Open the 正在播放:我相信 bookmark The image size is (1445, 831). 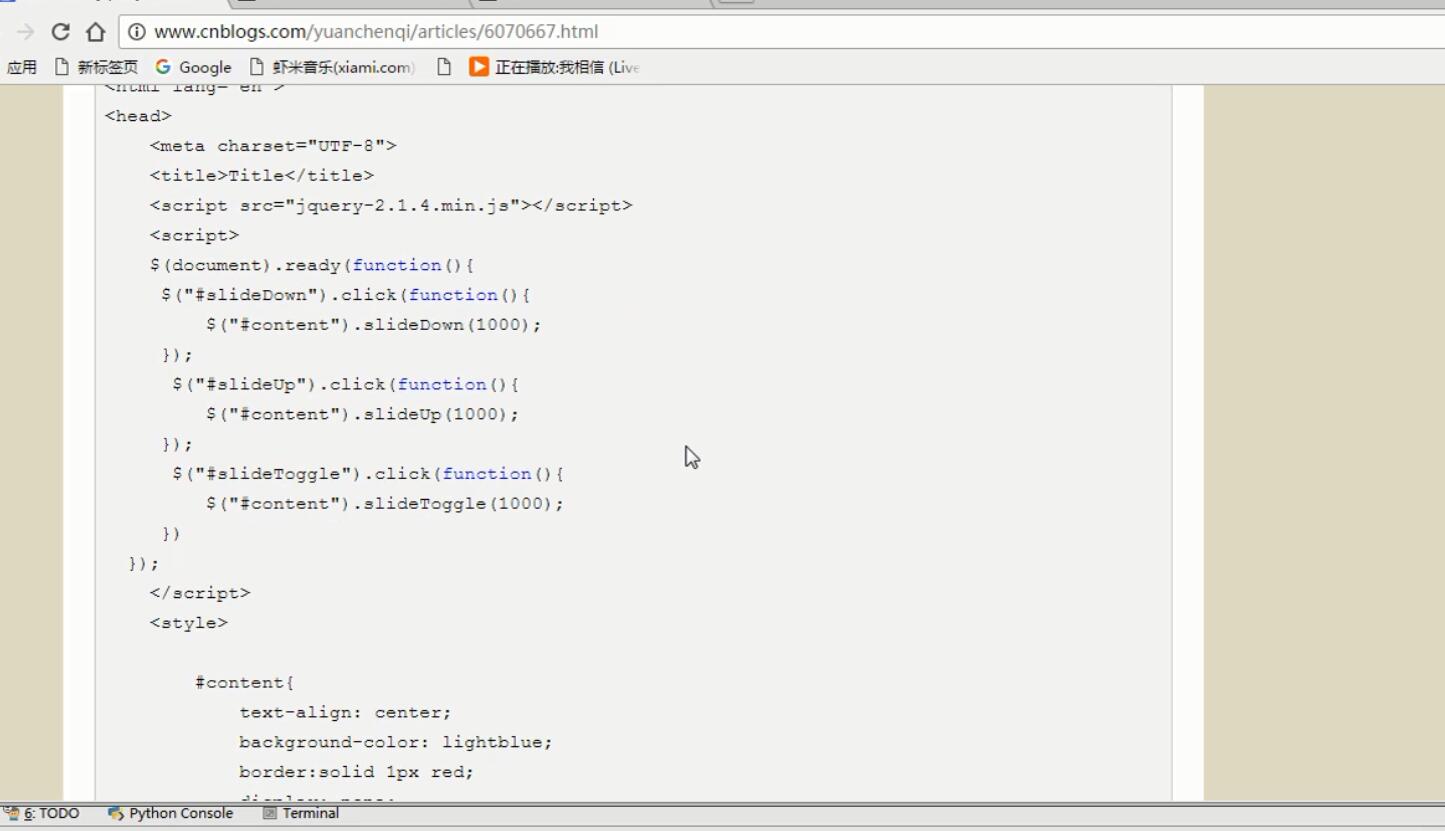pos(554,67)
